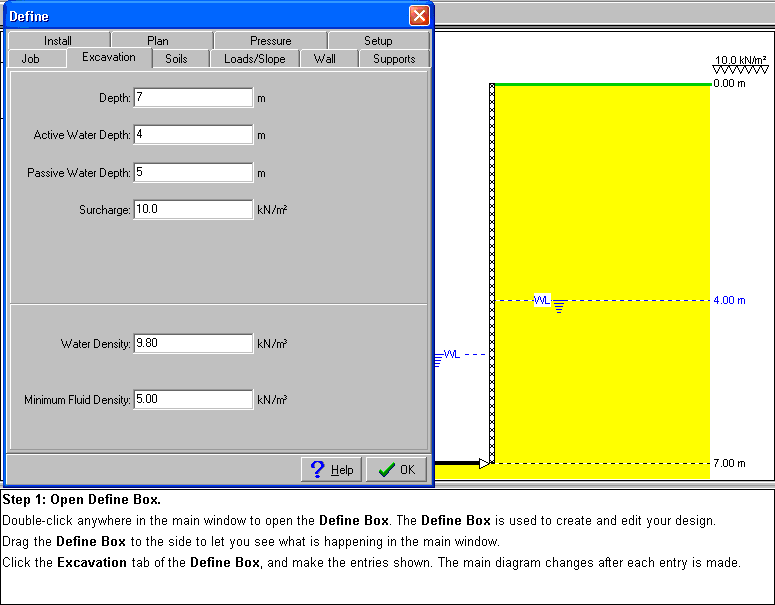Open the Job tab
The image size is (775, 605).
click(x=31, y=59)
